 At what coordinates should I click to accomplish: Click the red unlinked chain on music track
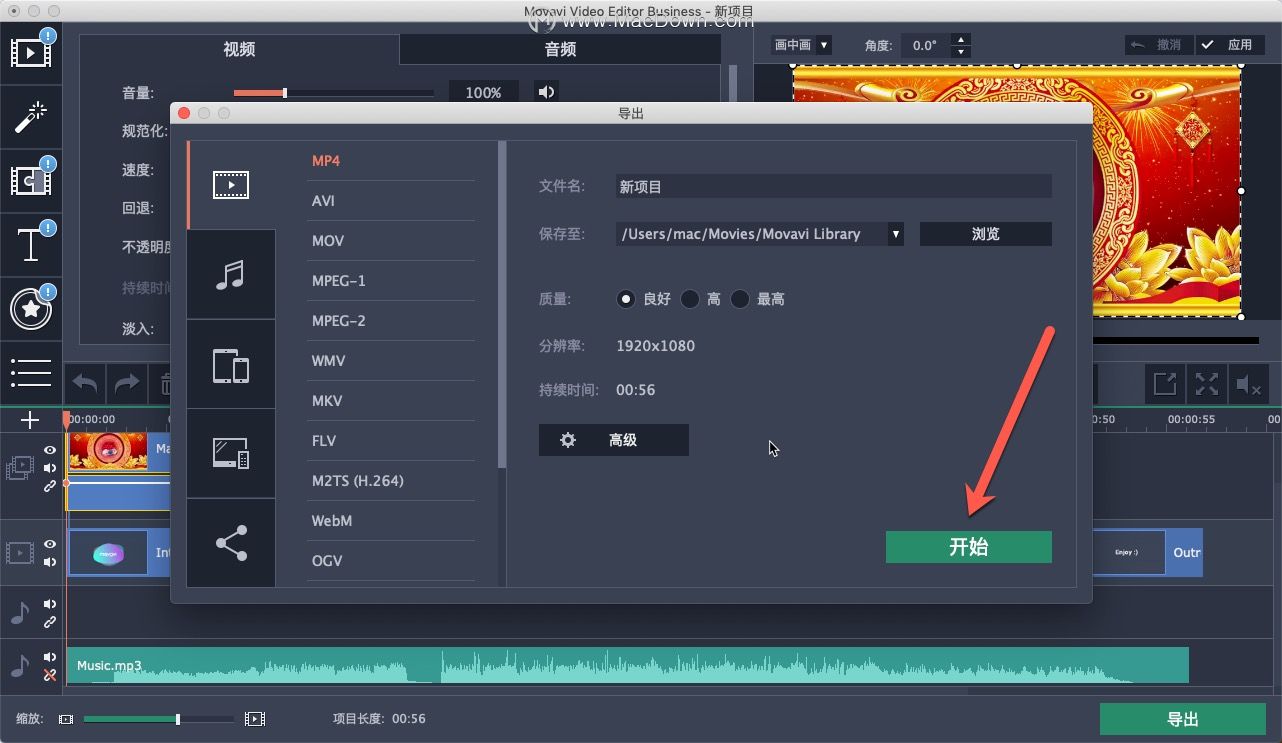click(x=50, y=676)
